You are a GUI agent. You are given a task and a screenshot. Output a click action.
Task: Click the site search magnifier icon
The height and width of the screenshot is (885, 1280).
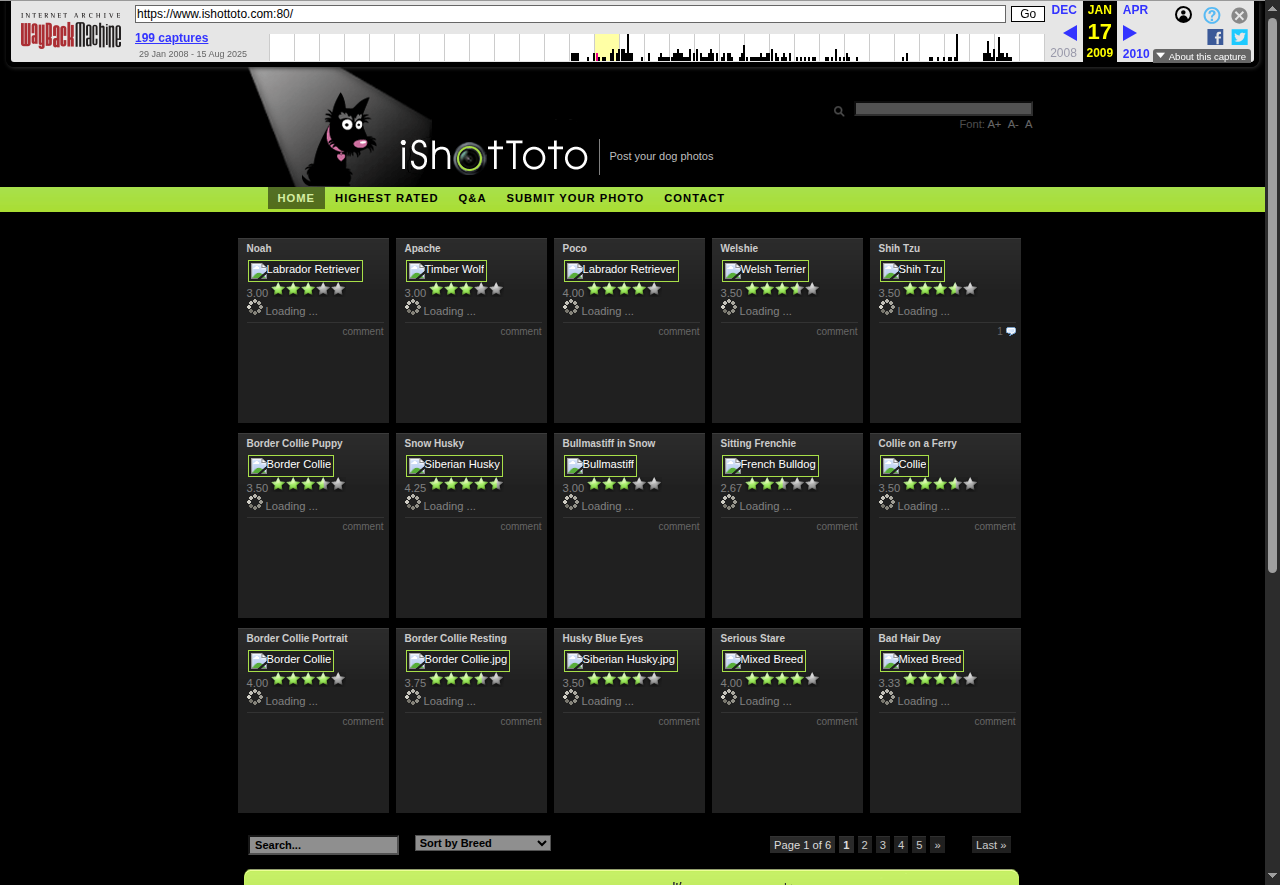(839, 111)
